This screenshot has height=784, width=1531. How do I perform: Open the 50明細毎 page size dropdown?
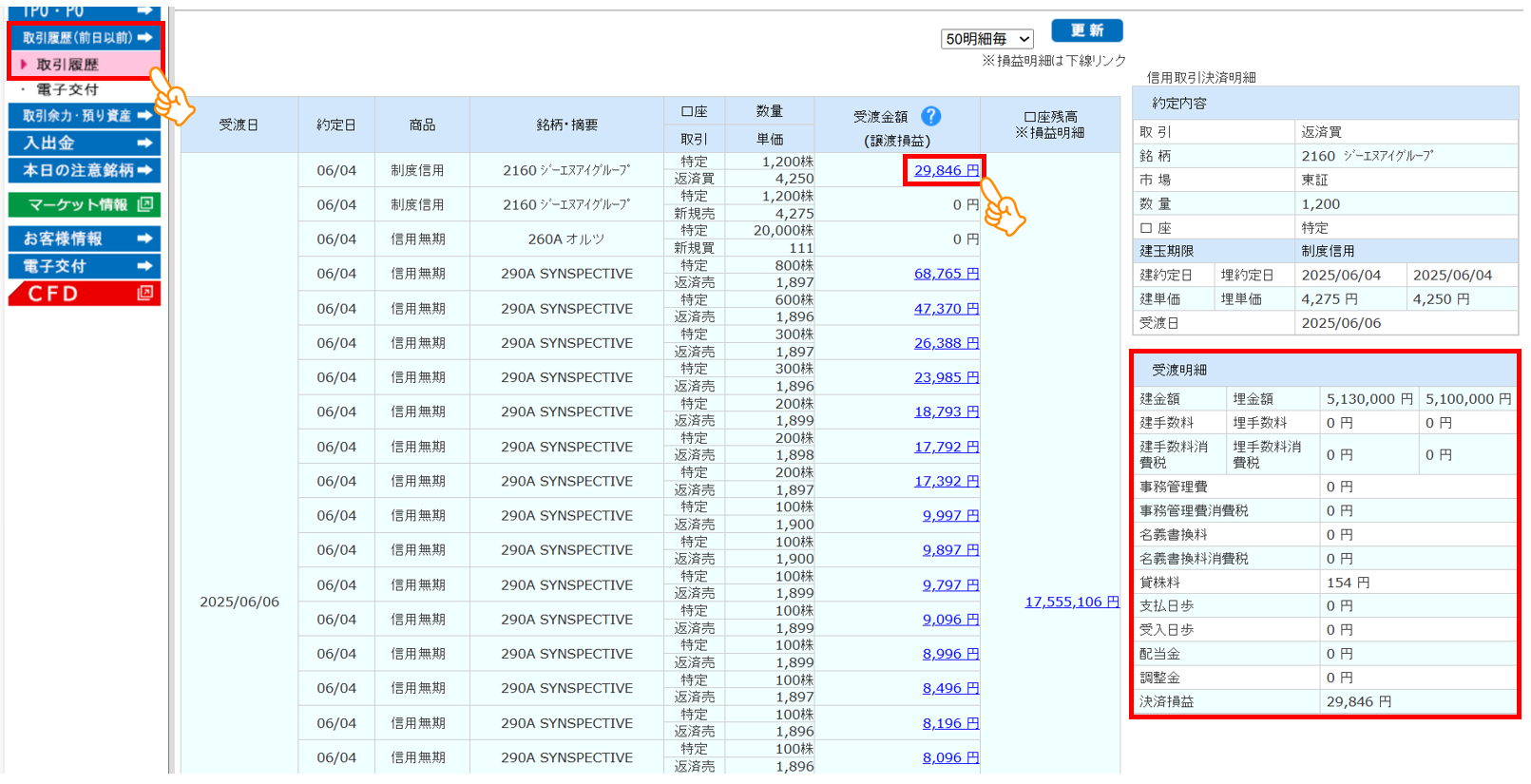point(986,39)
